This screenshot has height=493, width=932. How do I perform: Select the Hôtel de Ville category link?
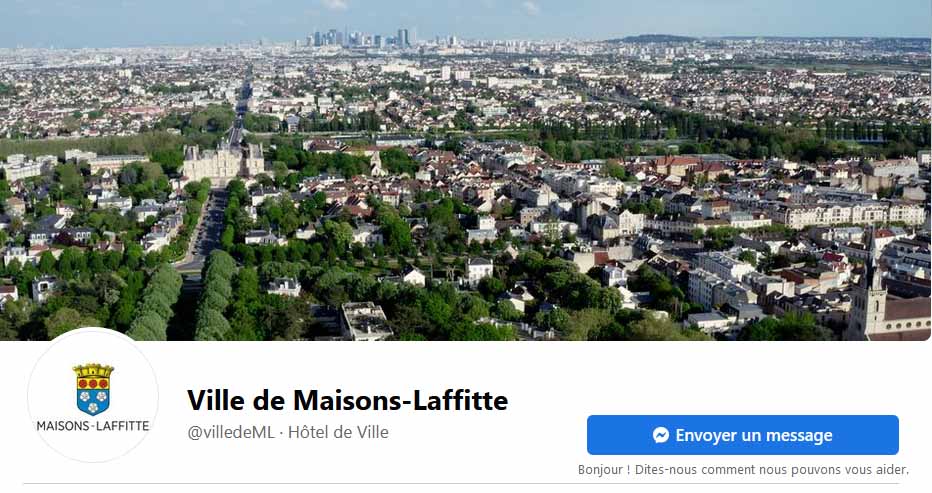click(338, 432)
